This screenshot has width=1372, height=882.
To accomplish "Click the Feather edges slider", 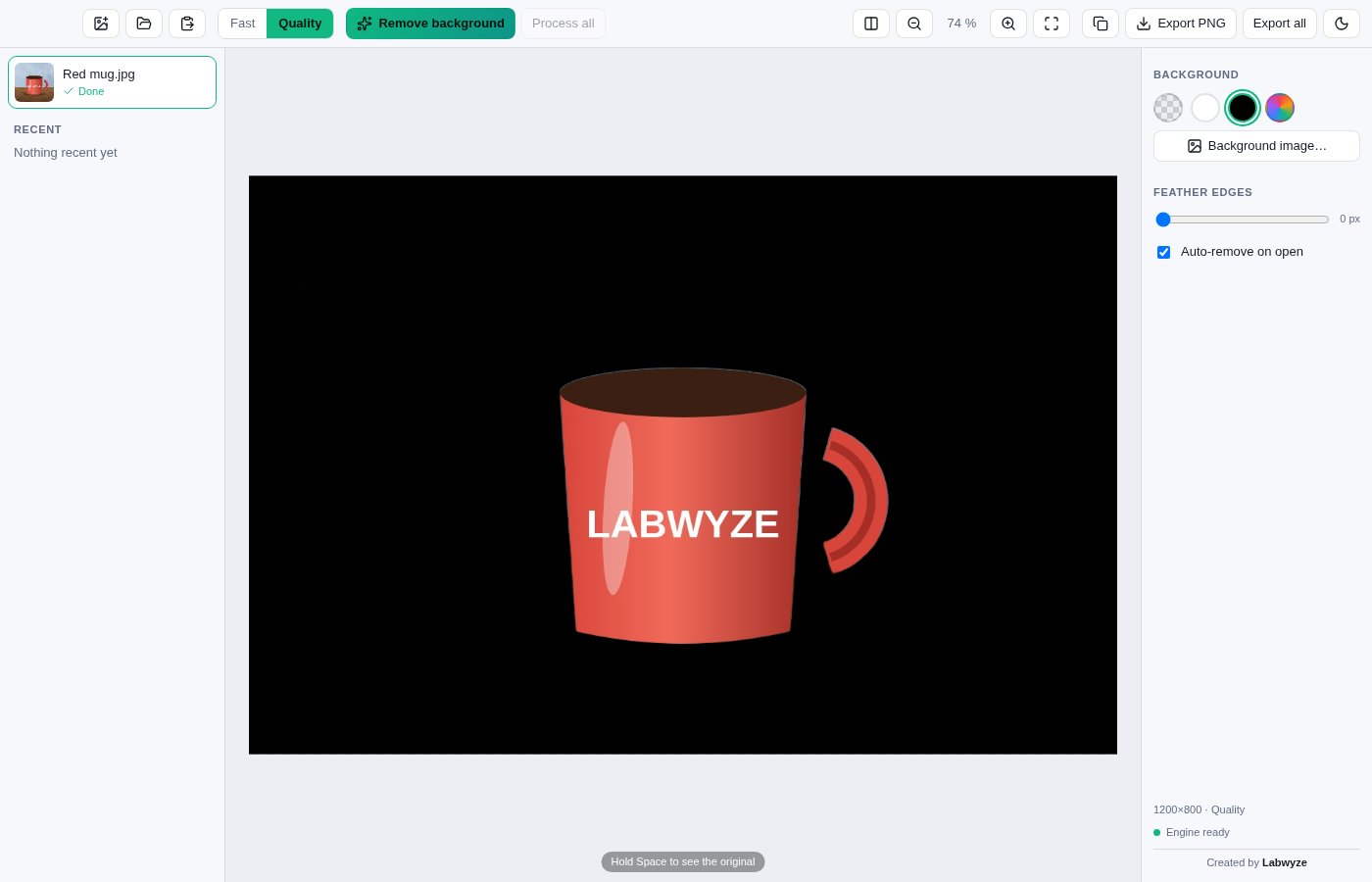I will (x=1243, y=220).
